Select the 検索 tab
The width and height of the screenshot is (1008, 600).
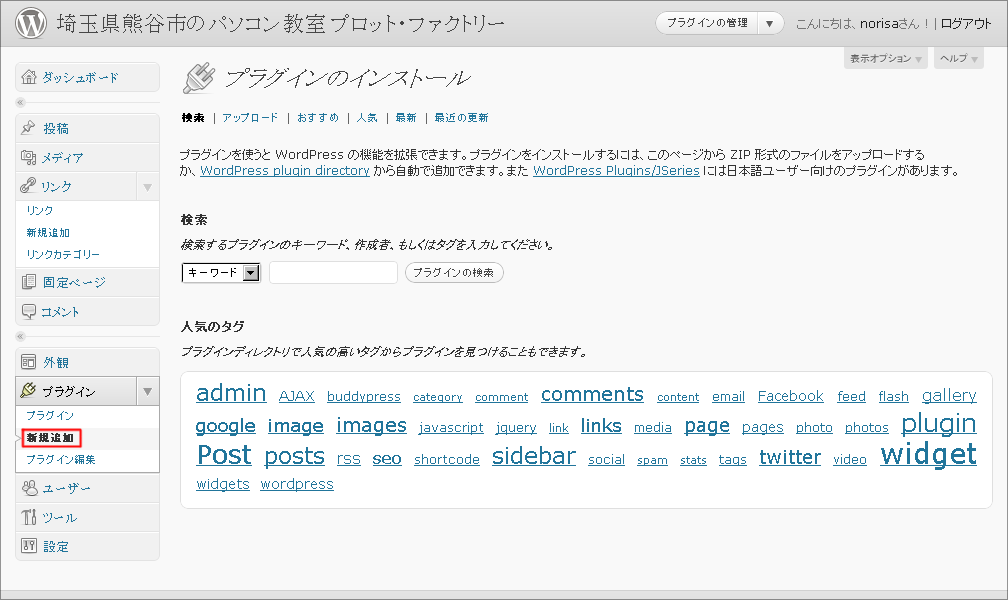[x=193, y=118]
